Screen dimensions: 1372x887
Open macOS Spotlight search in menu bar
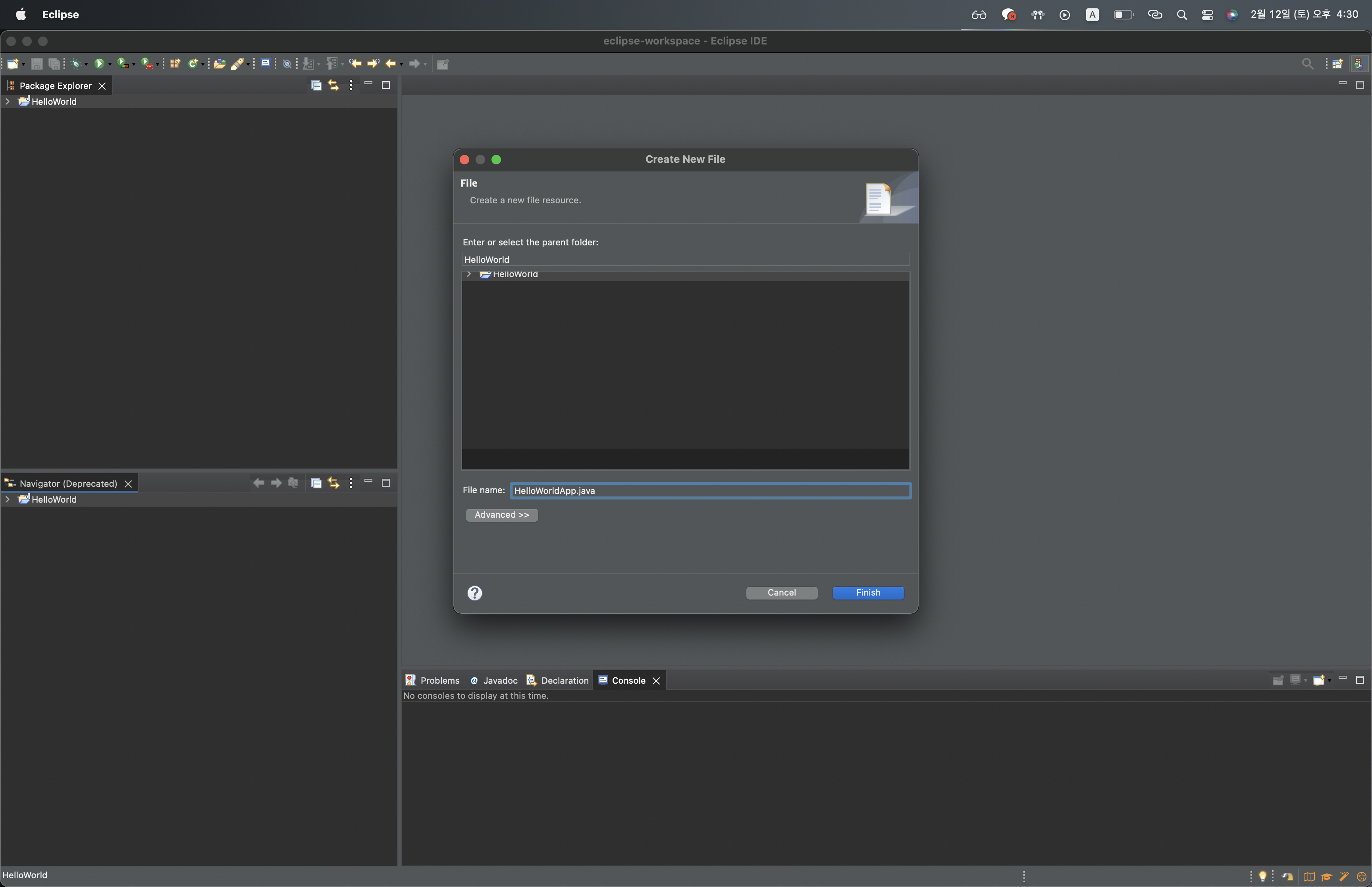pyautogui.click(x=1181, y=15)
